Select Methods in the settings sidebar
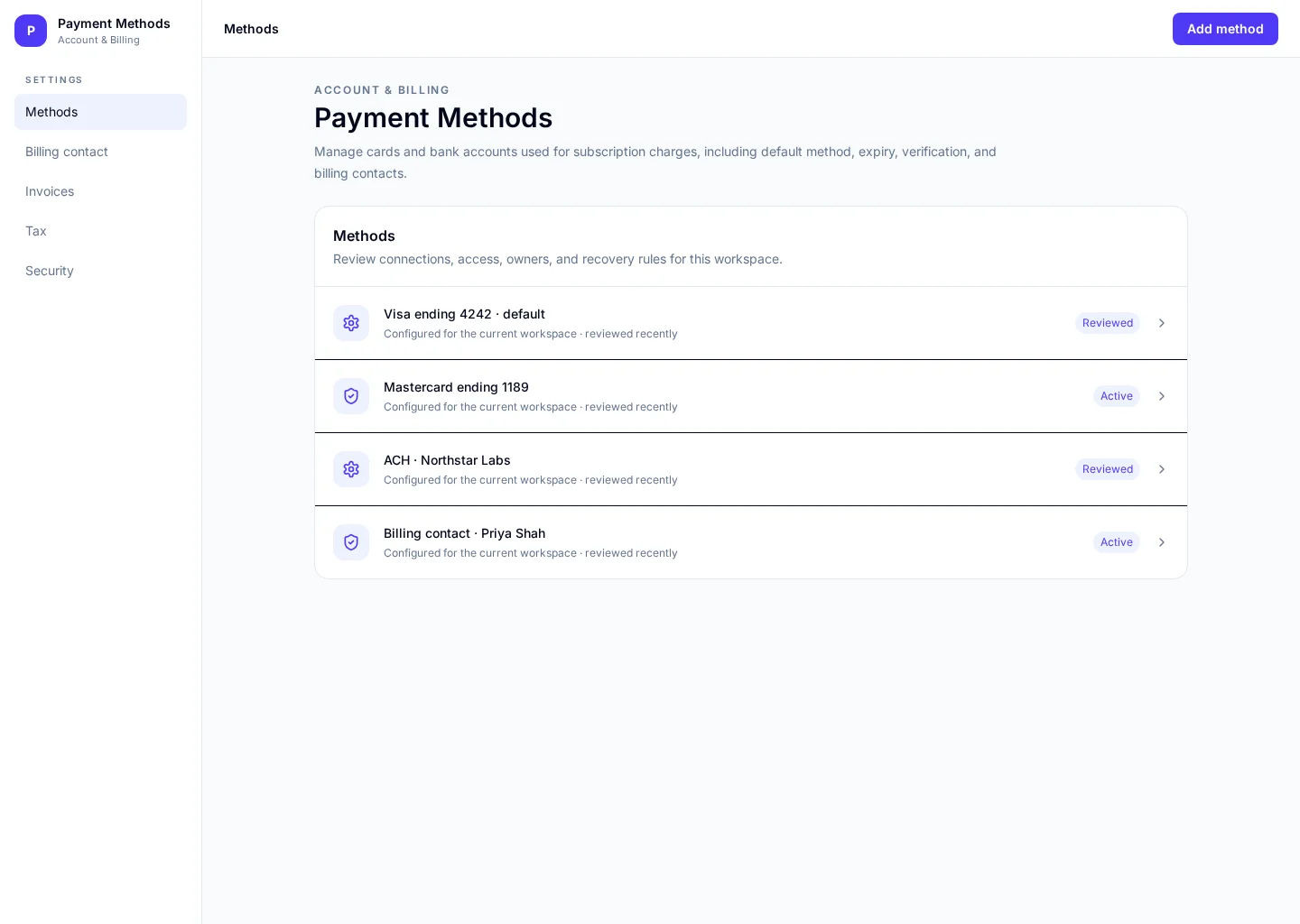 (x=100, y=112)
